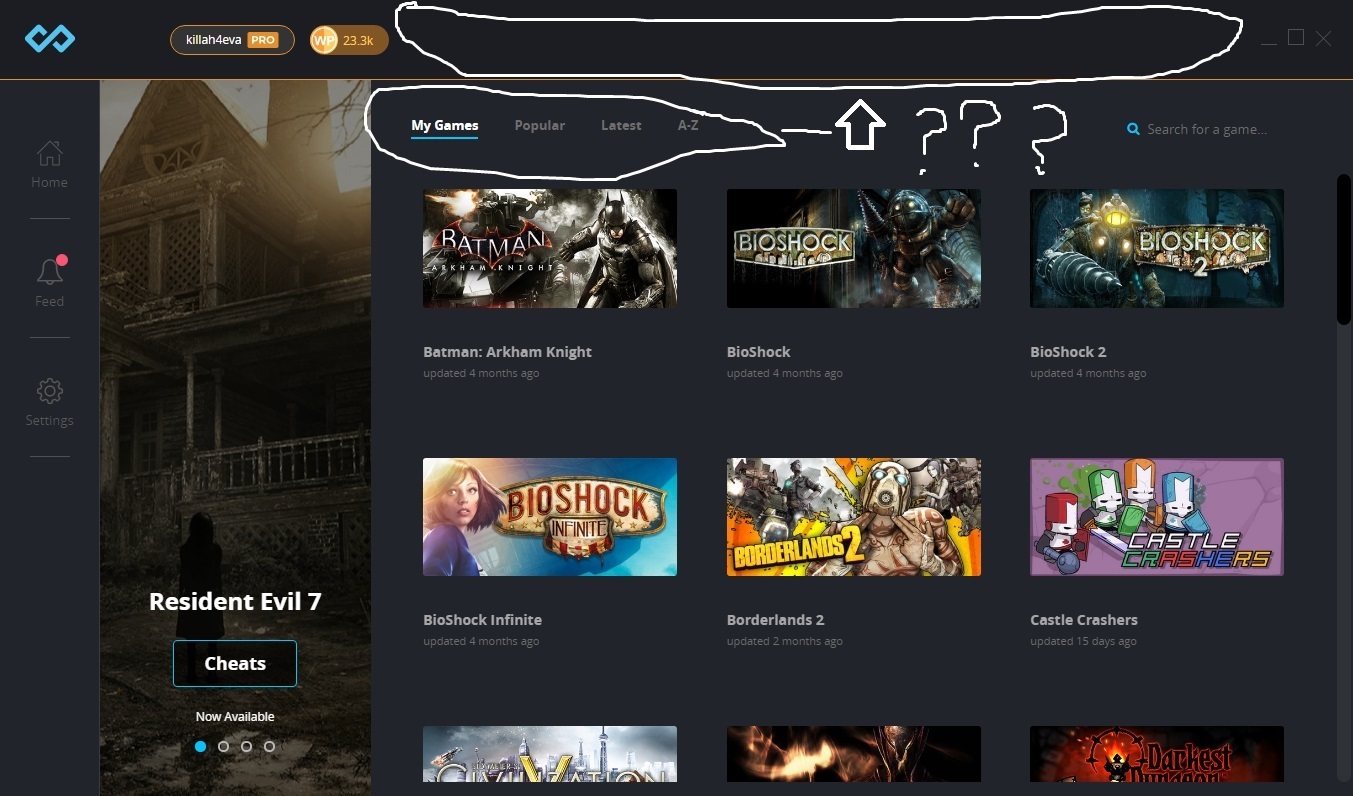Image resolution: width=1353 pixels, height=796 pixels.
Task: Click the games list vertical scrollbar
Action: 1343,250
